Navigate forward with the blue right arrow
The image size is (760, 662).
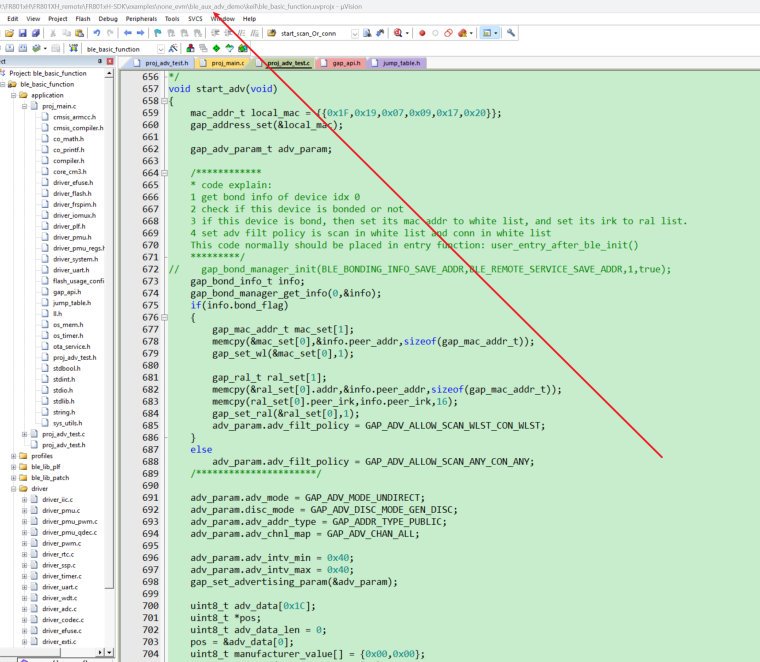tap(141, 33)
